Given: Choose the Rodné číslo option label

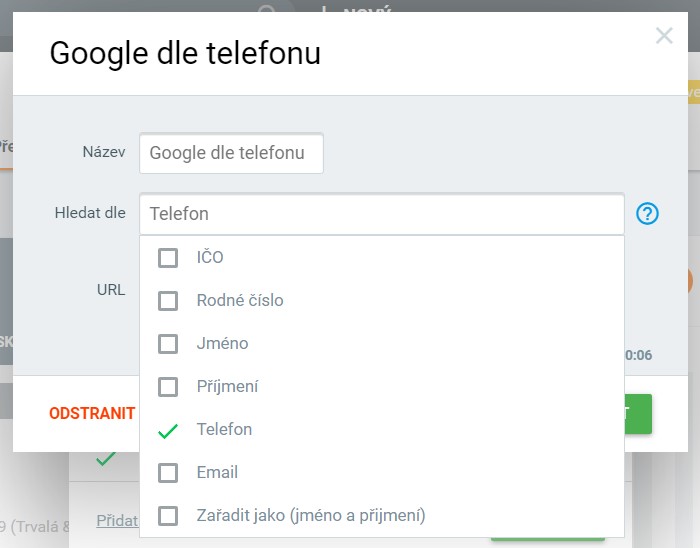Looking at the screenshot, I should (x=240, y=301).
